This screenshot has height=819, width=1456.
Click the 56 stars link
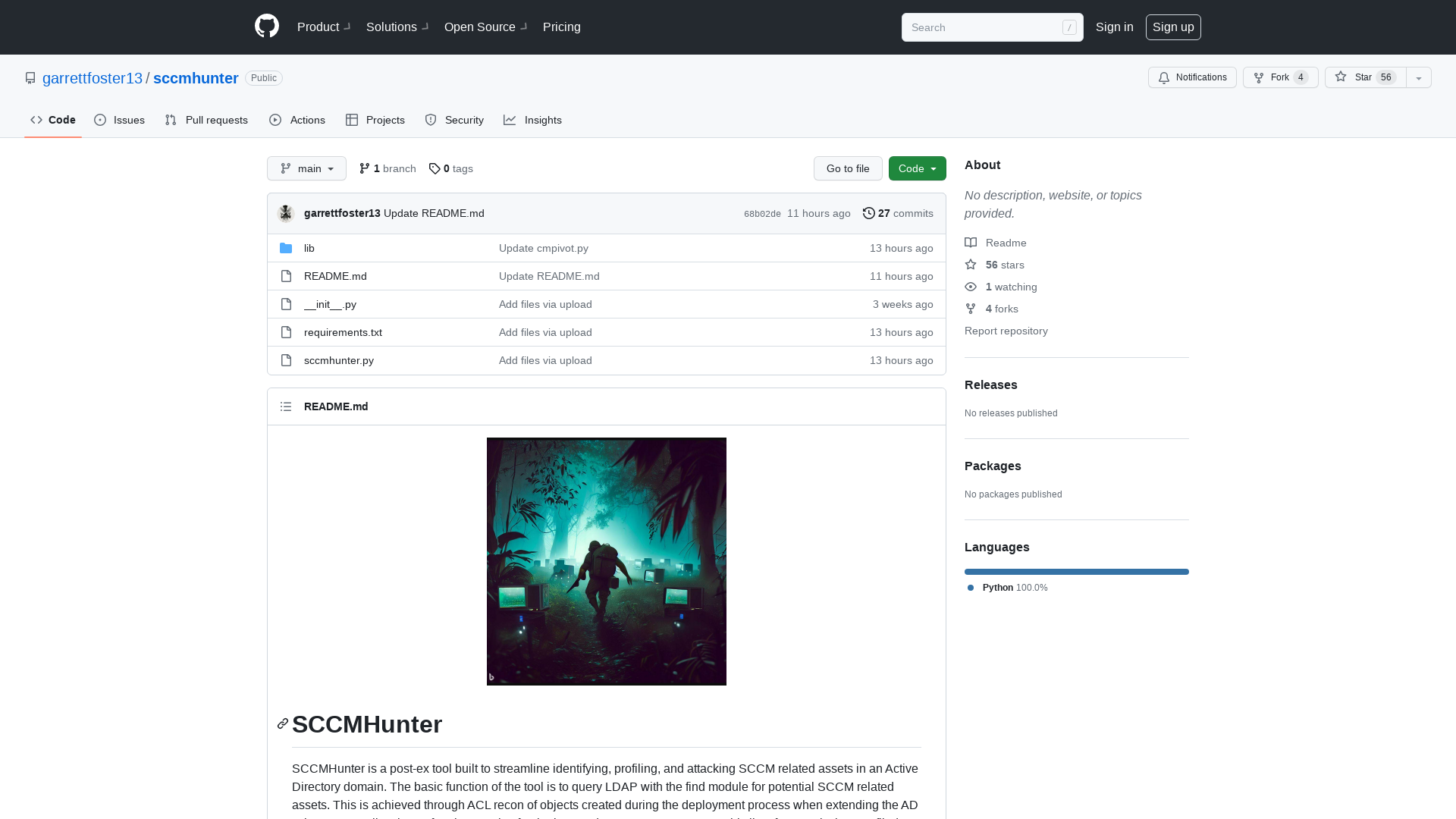pos(994,265)
